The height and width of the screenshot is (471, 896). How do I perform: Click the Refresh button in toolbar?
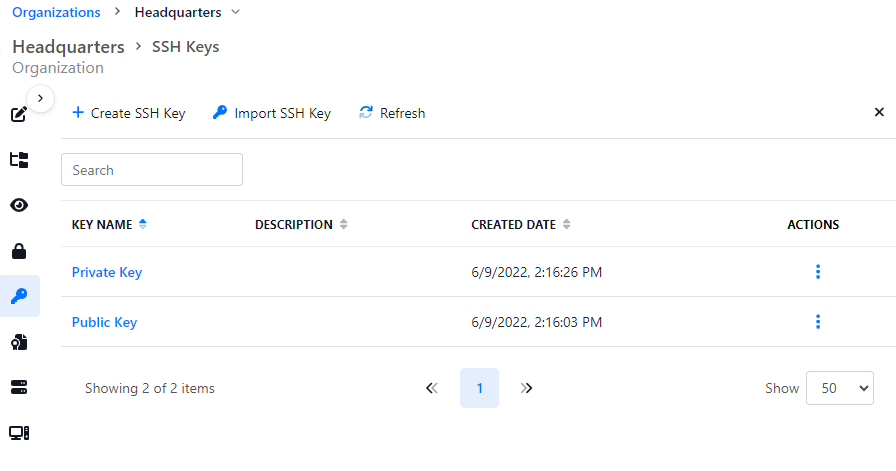[x=392, y=113]
